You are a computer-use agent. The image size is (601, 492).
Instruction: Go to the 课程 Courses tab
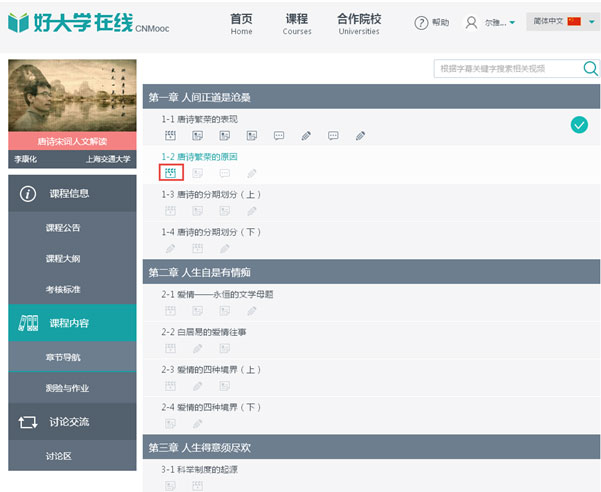[x=297, y=24]
